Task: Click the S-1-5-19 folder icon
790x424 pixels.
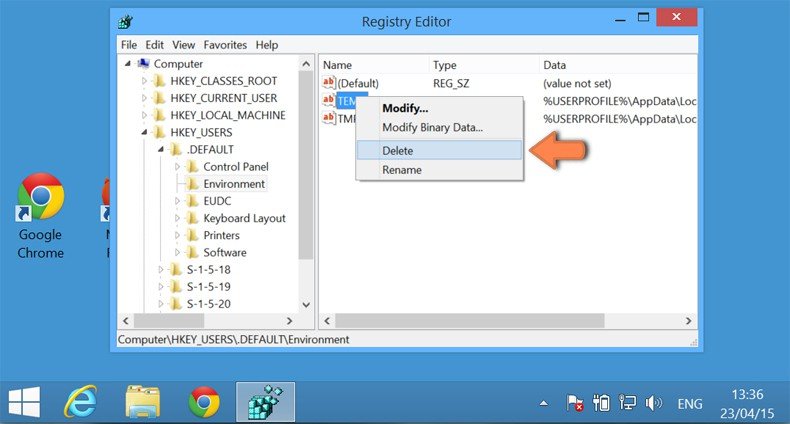Action: [x=176, y=286]
